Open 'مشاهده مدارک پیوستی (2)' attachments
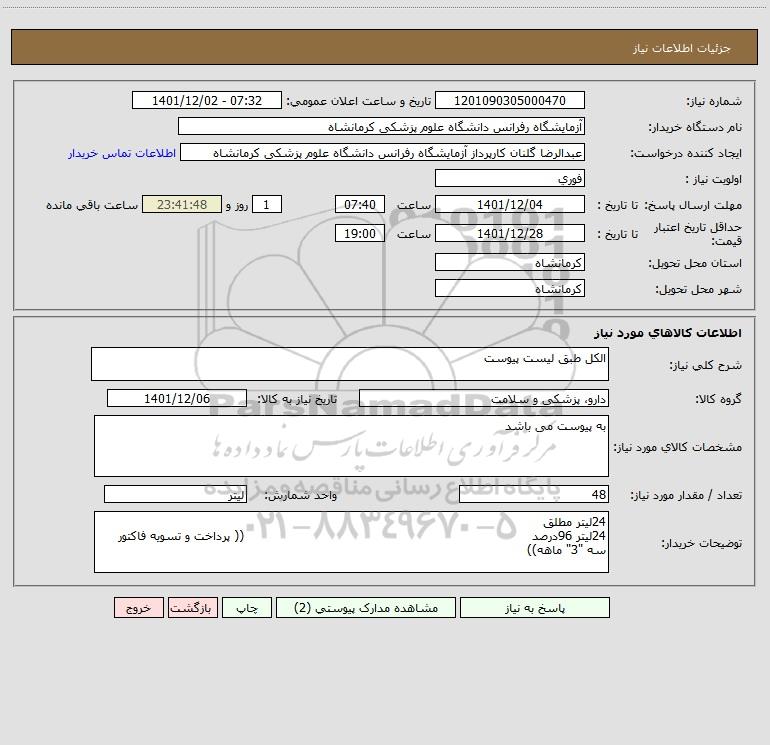 (366, 607)
